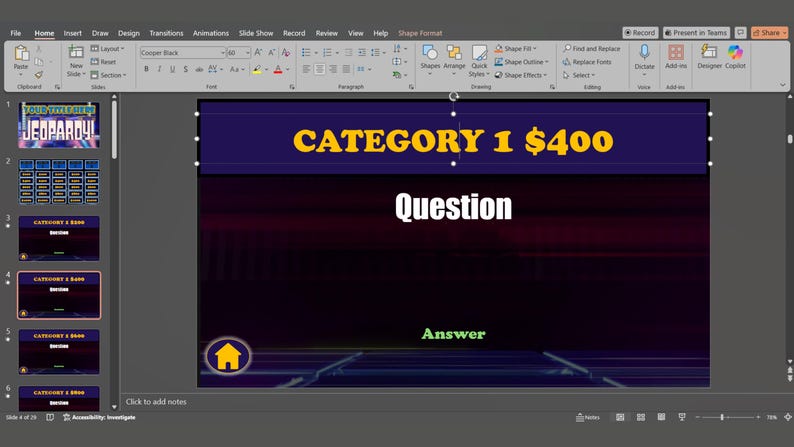This screenshot has width=794, height=447.
Task: Open the File menu
Action: point(16,33)
